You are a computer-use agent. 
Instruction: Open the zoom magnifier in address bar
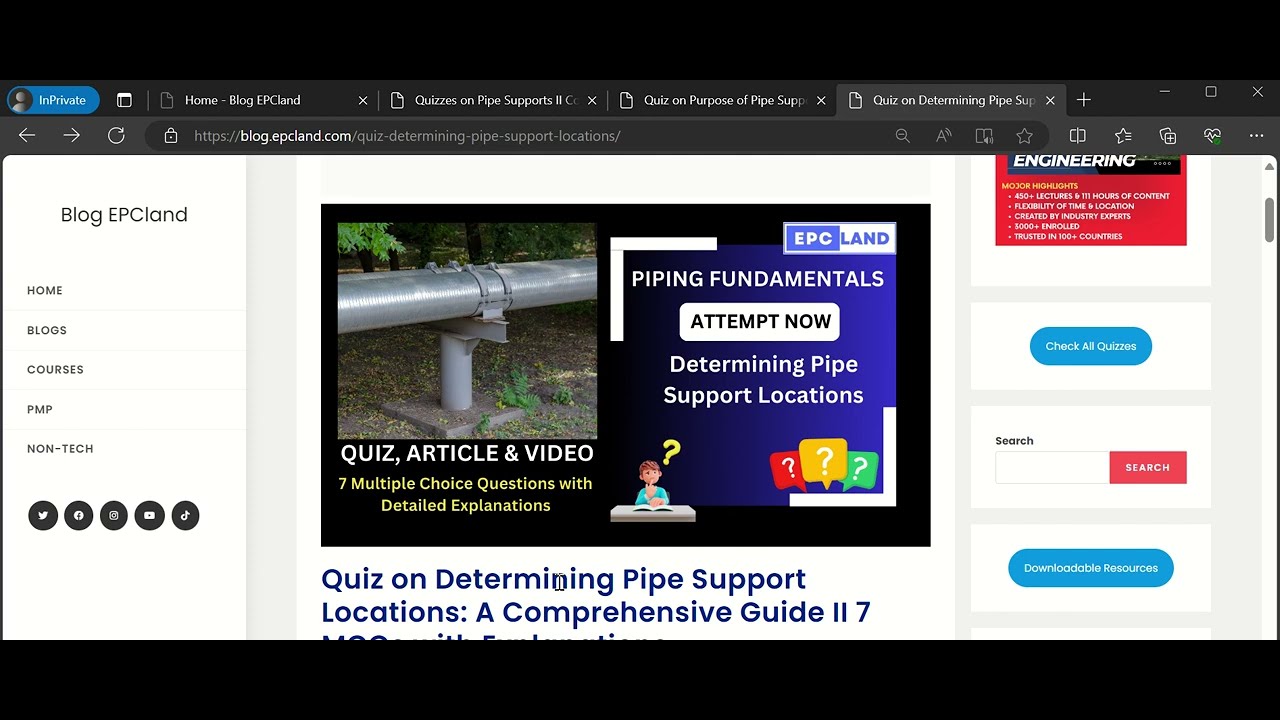click(902, 136)
